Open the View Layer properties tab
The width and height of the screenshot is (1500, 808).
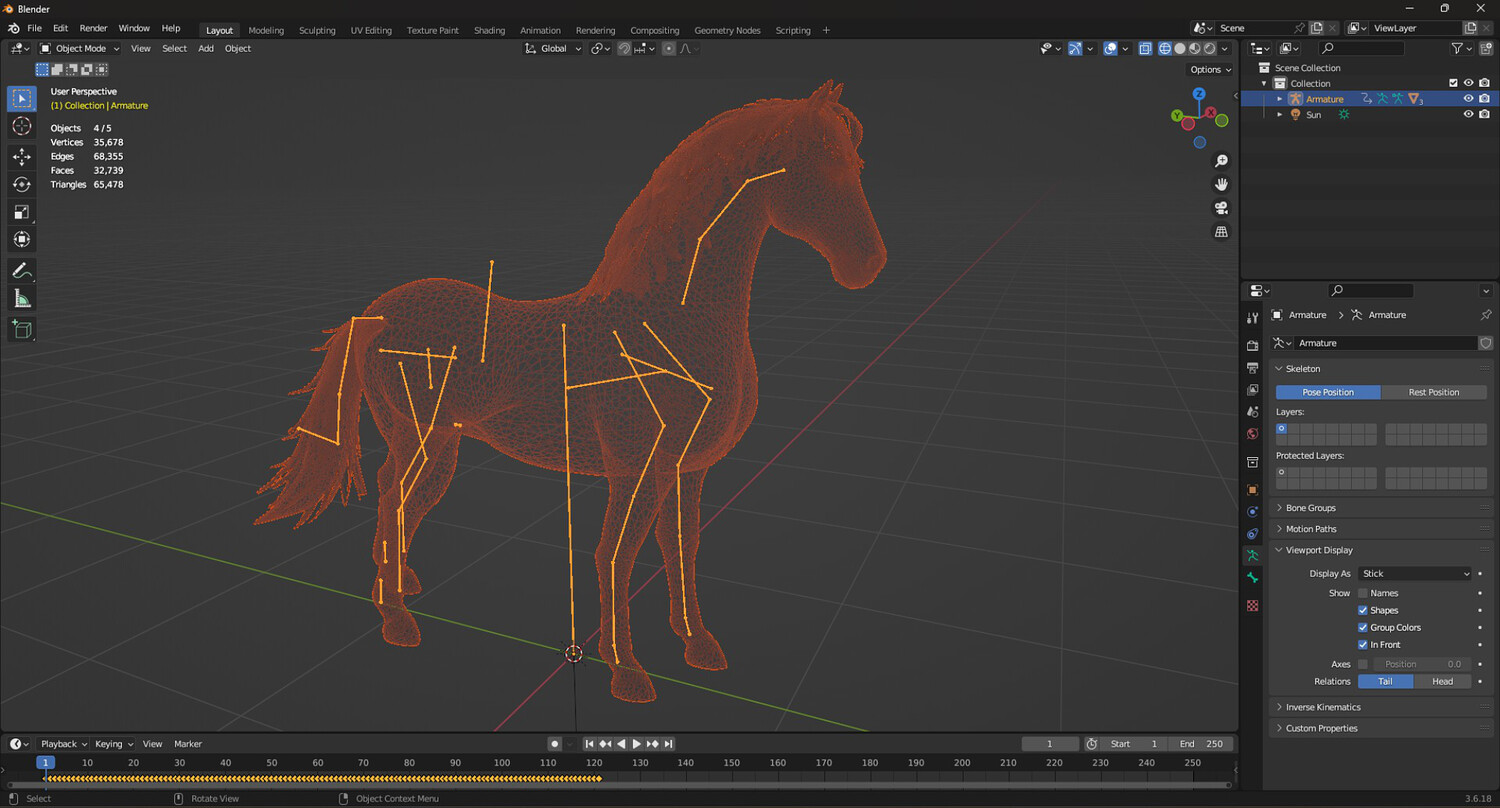[x=1253, y=389]
